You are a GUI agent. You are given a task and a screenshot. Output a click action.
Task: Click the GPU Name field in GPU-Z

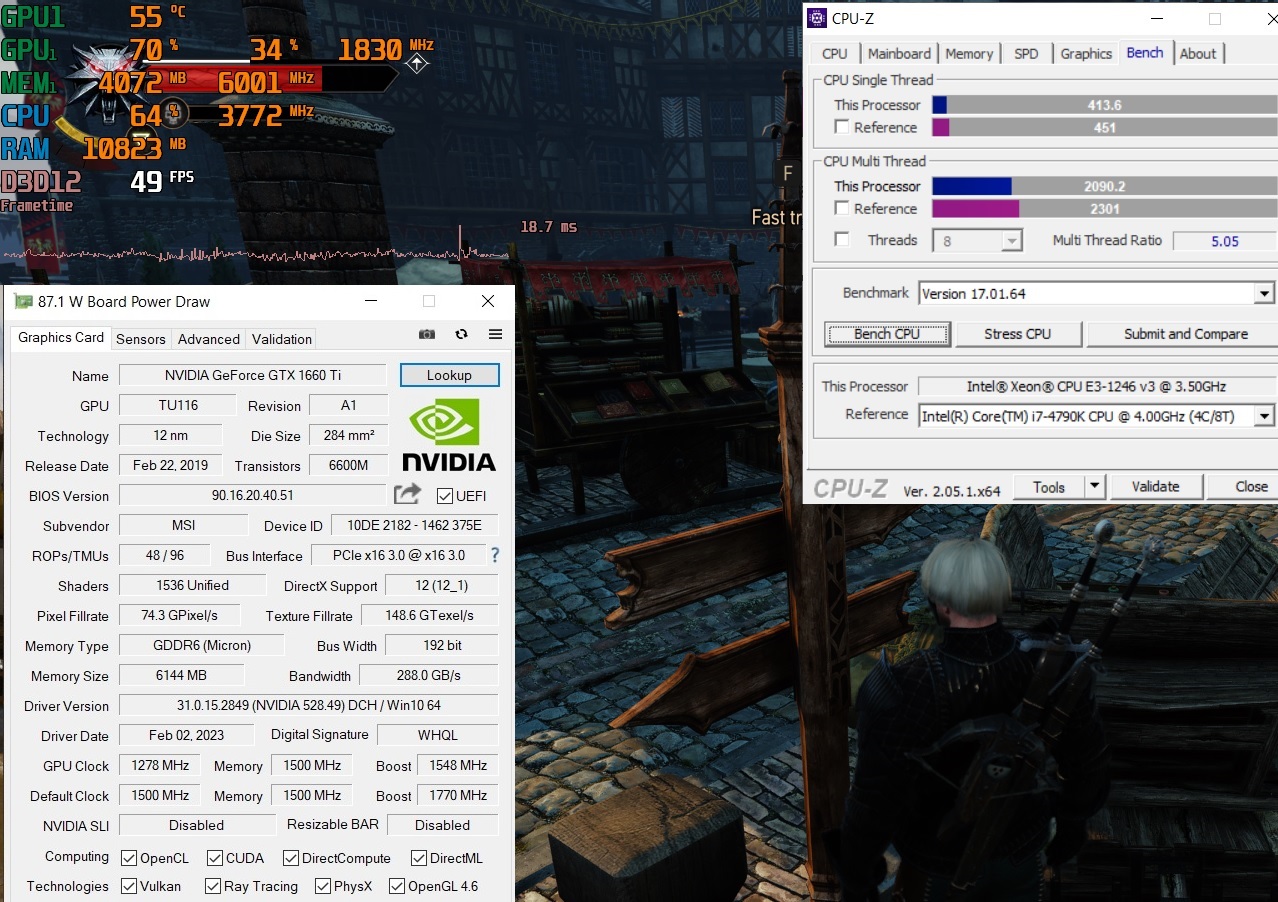click(x=253, y=375)
